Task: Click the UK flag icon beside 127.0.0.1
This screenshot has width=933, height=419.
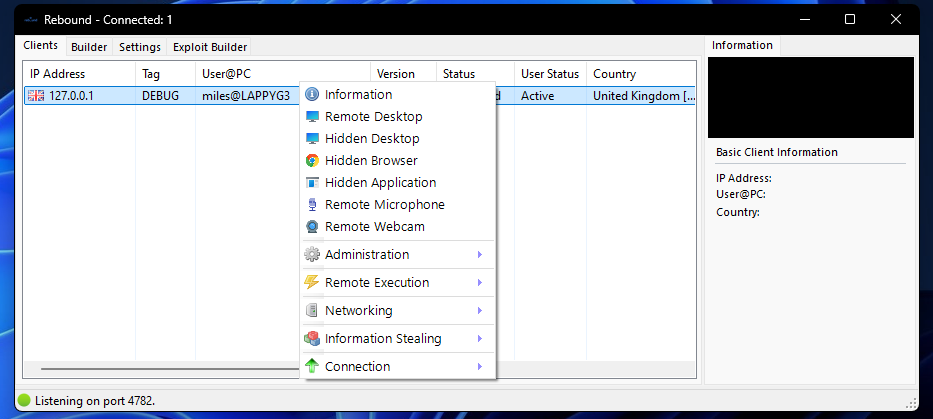Action: pyautogui.click(x=37, y=96)
